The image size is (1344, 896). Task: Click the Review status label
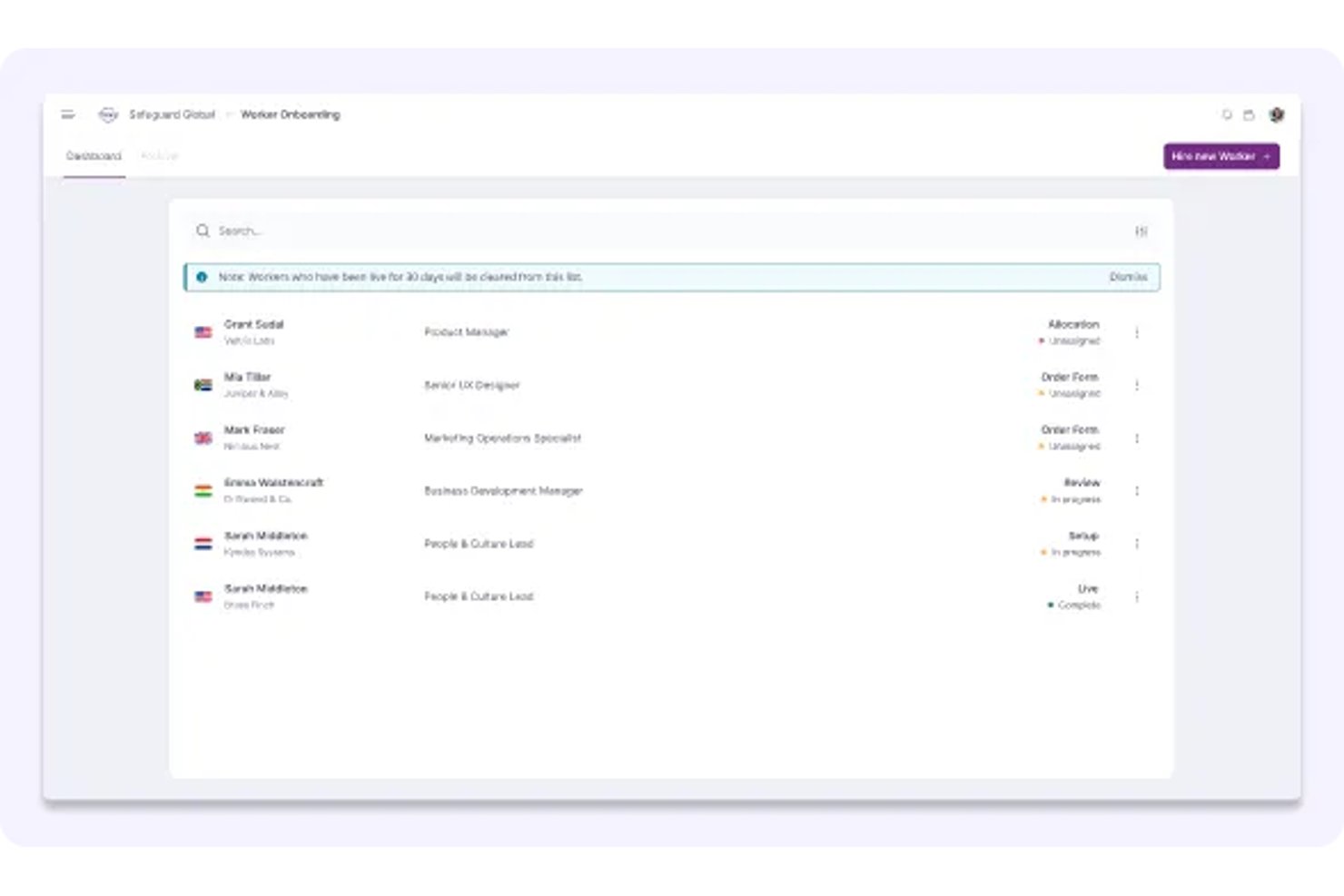pos(1082,483)
